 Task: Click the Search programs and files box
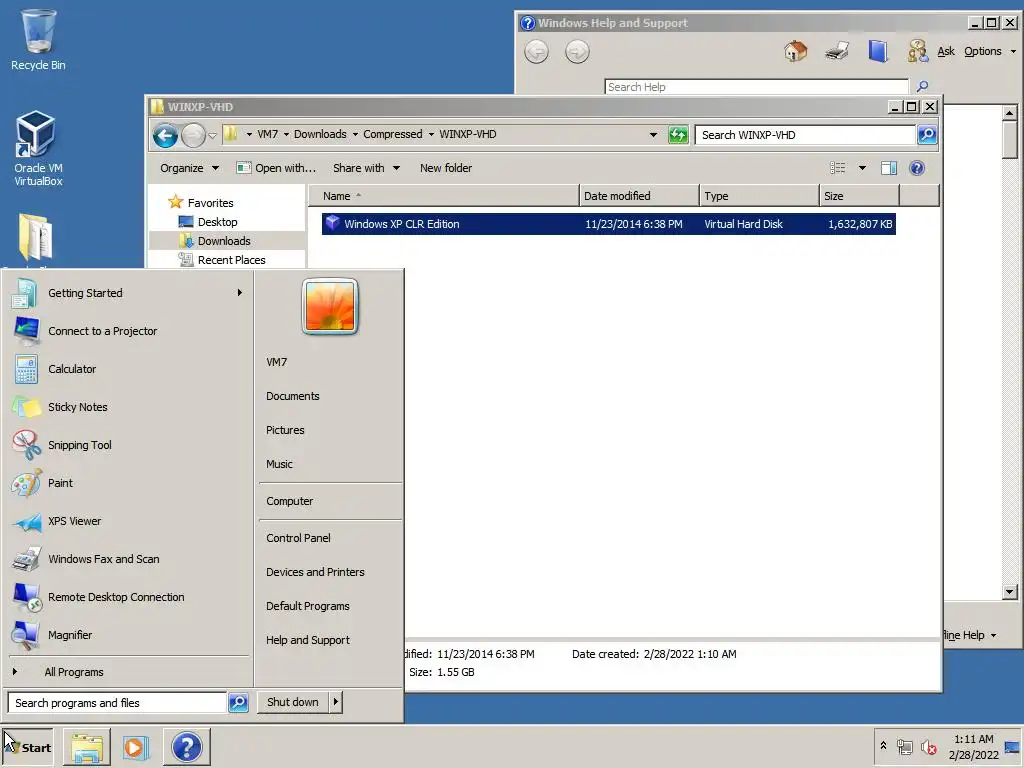click(x=116, y=703)
